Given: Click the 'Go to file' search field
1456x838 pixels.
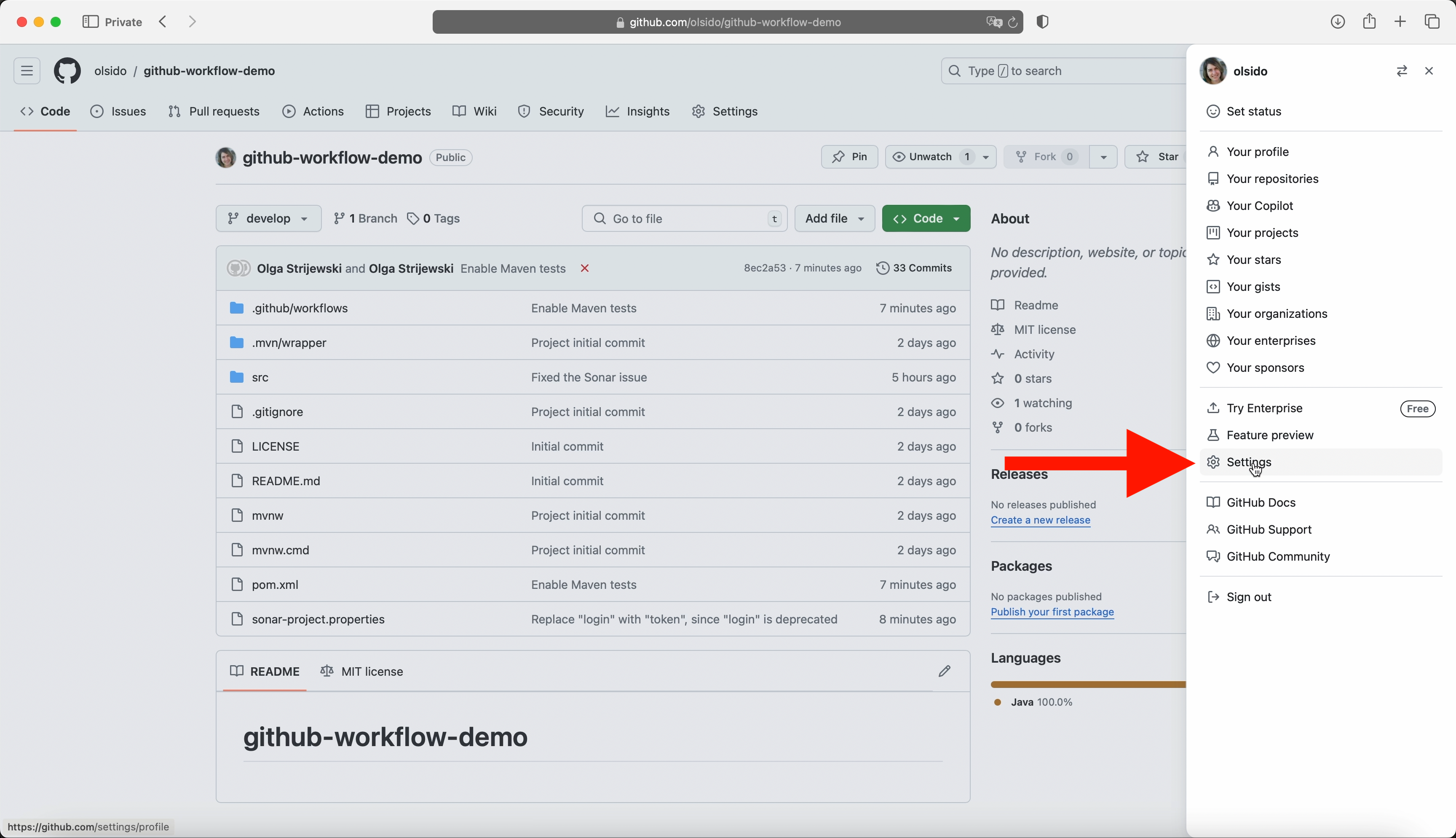Looking at the screenshot, I should (x=683, y=219).
